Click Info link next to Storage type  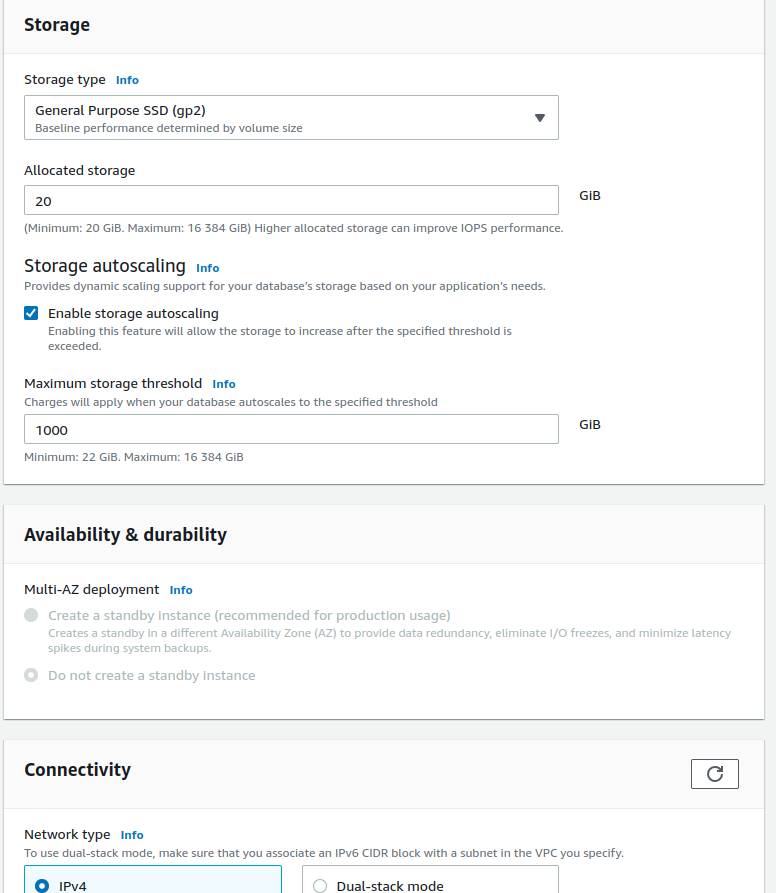127,80
